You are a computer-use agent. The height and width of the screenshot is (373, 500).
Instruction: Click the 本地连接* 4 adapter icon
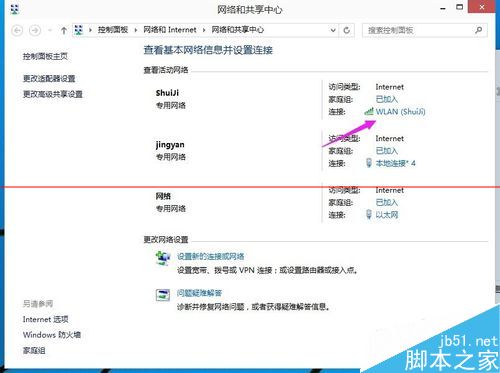369,163
